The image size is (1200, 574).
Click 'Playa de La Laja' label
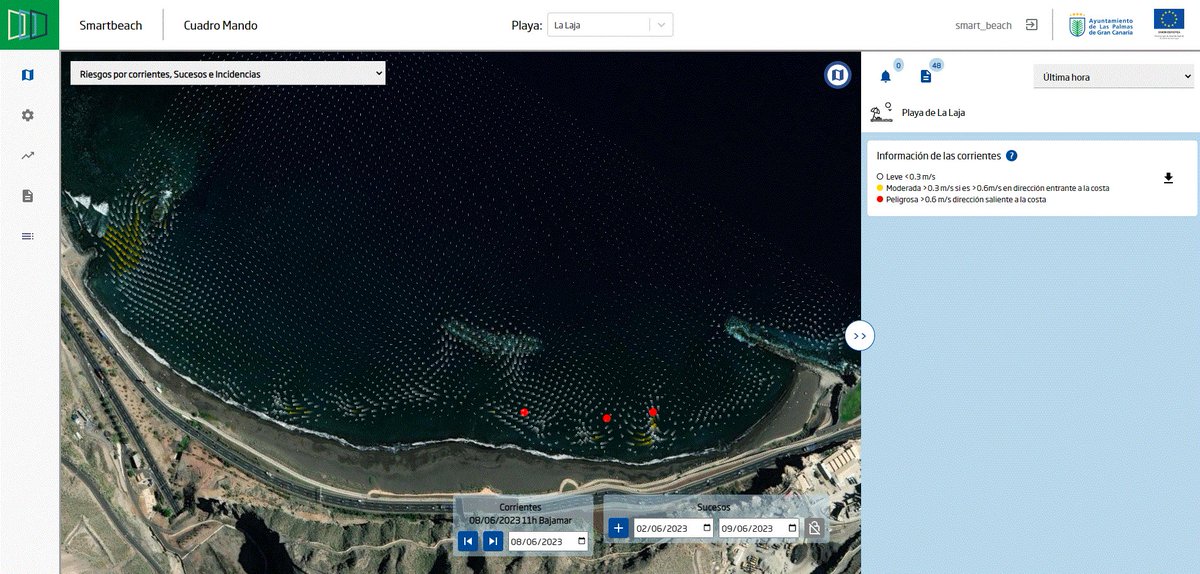pyautogui.click(x=933, y=113)
